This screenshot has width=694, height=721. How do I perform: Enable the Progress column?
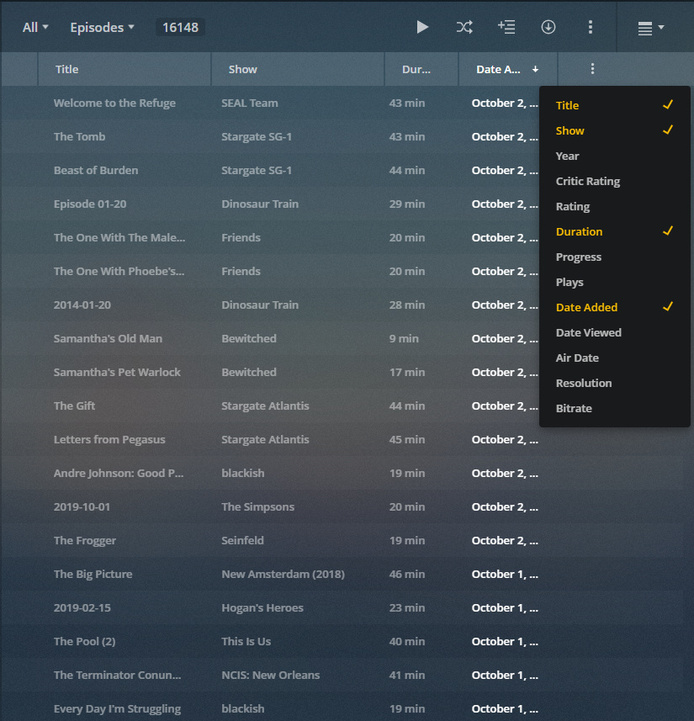[x=614, y=257]
